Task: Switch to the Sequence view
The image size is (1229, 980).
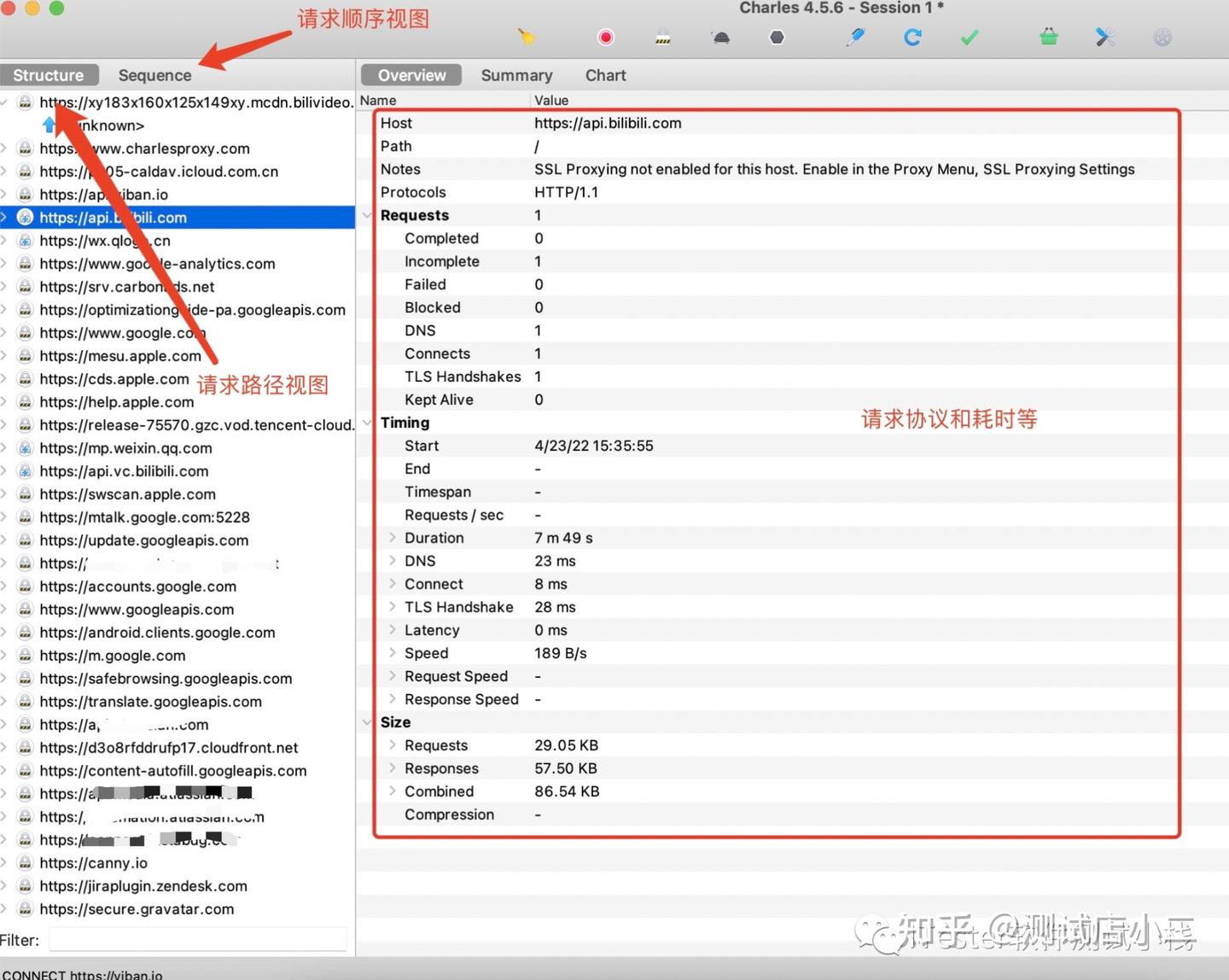Action: tap(154, 75)
